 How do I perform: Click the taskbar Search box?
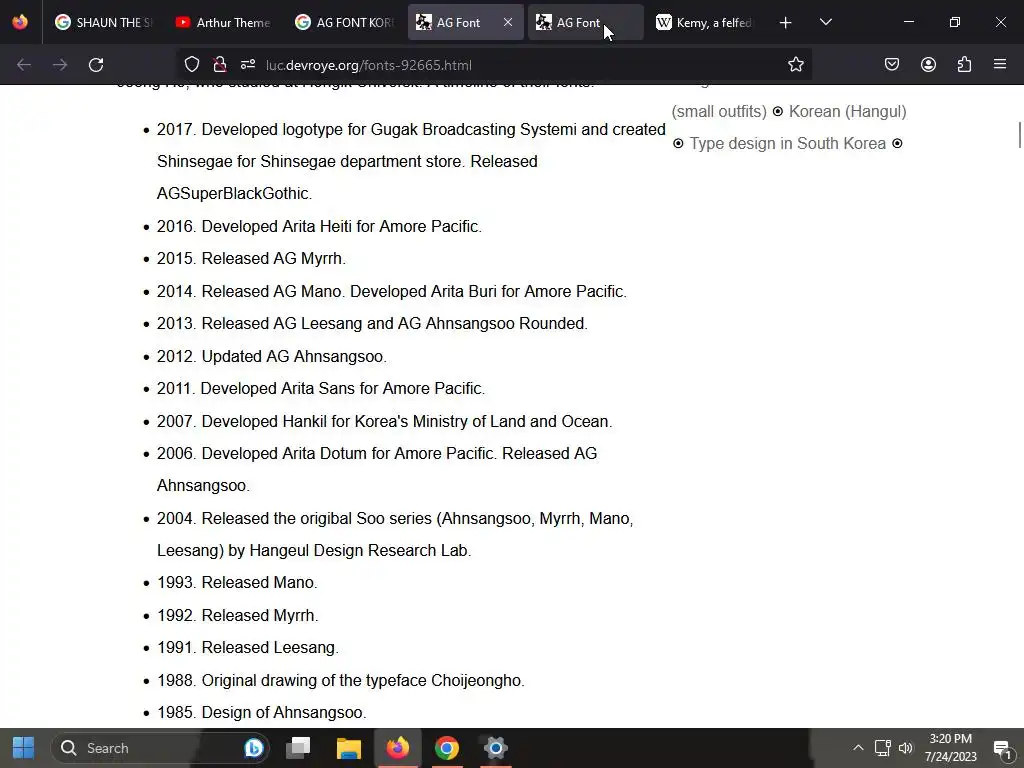[160, 748]
